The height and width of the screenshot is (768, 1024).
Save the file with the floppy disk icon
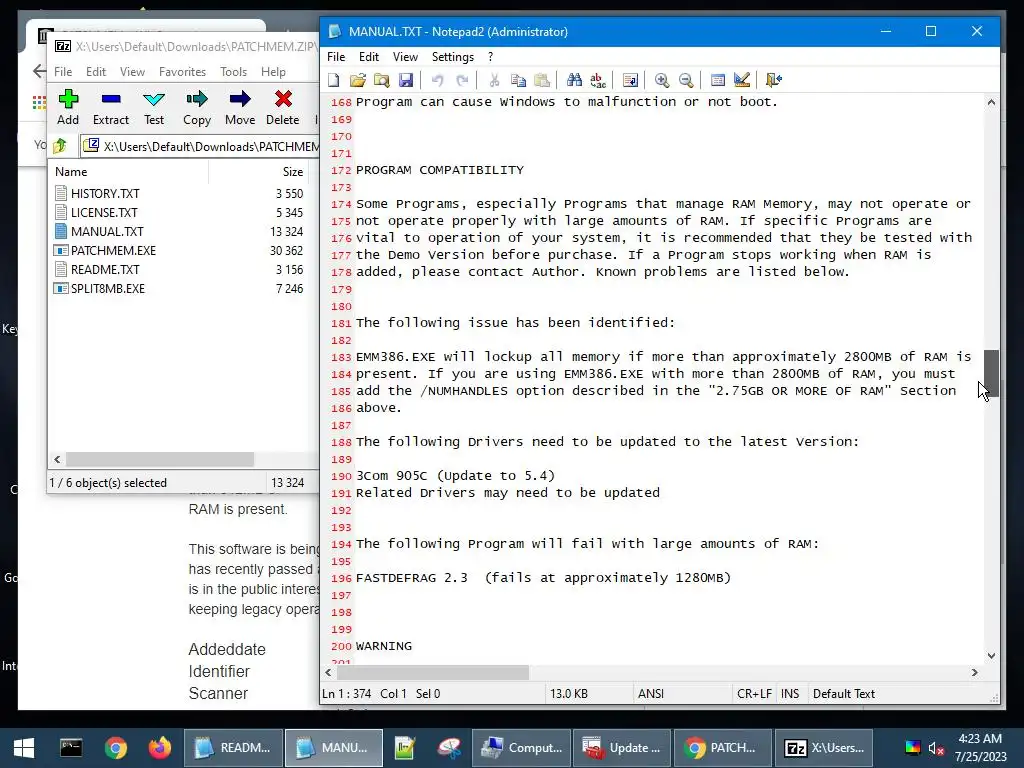406,80
